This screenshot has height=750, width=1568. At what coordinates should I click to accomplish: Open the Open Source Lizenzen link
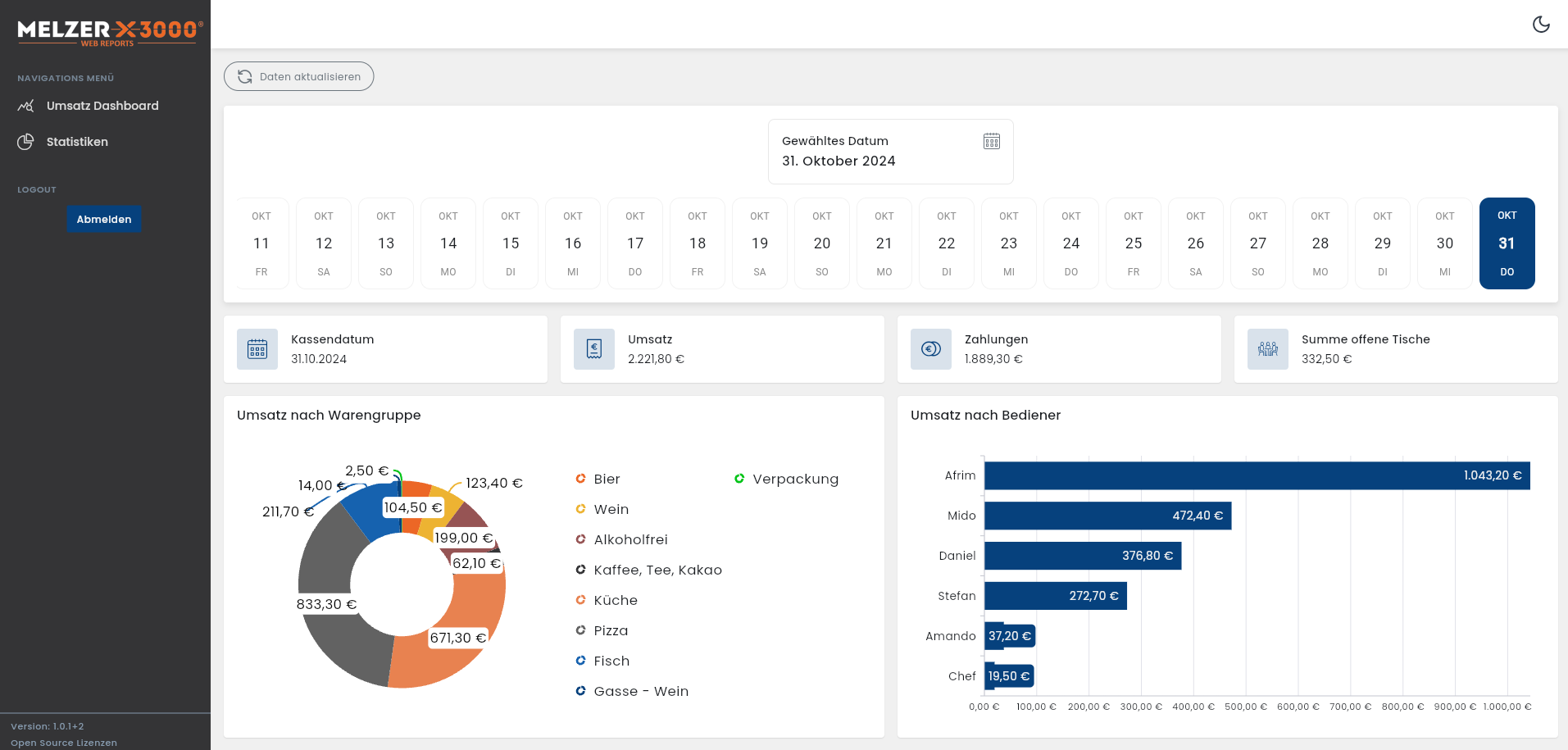63,742
